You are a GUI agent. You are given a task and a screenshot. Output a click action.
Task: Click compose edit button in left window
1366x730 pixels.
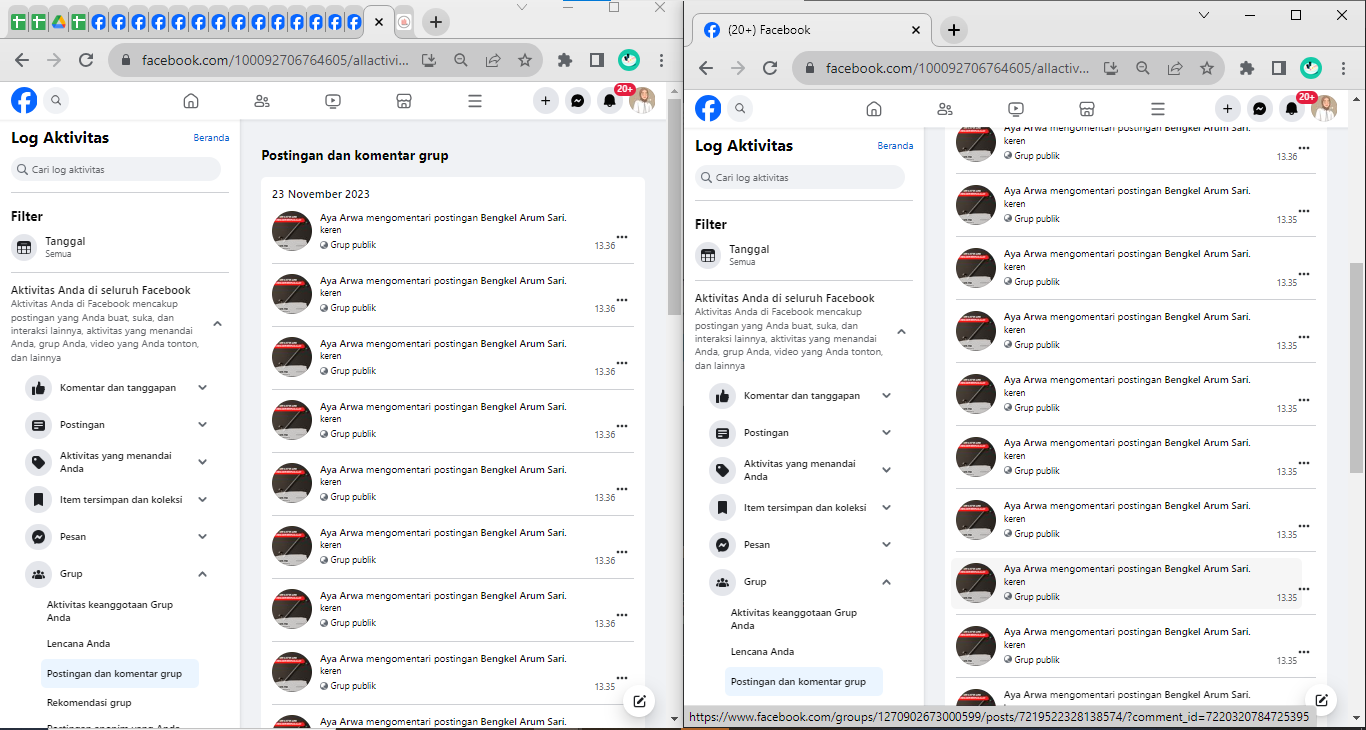(x=639, y=701)
